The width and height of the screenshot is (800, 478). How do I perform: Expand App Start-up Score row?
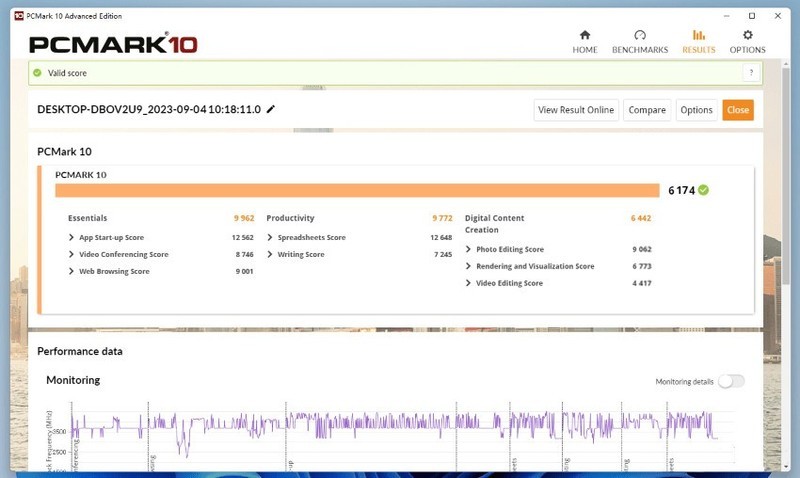click(71, 237)
